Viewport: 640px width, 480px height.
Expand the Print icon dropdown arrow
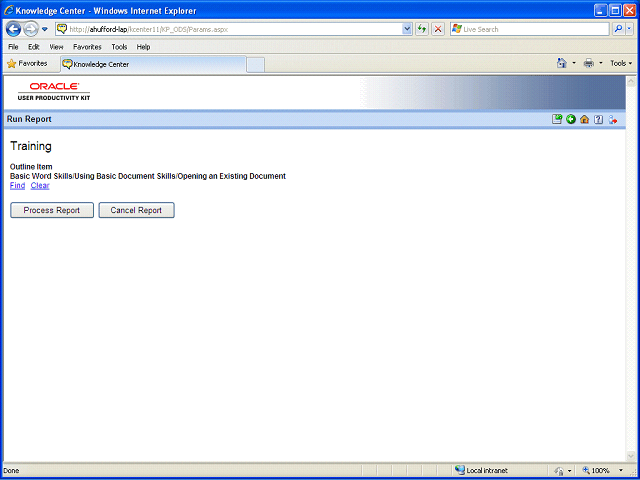[600, 63]
